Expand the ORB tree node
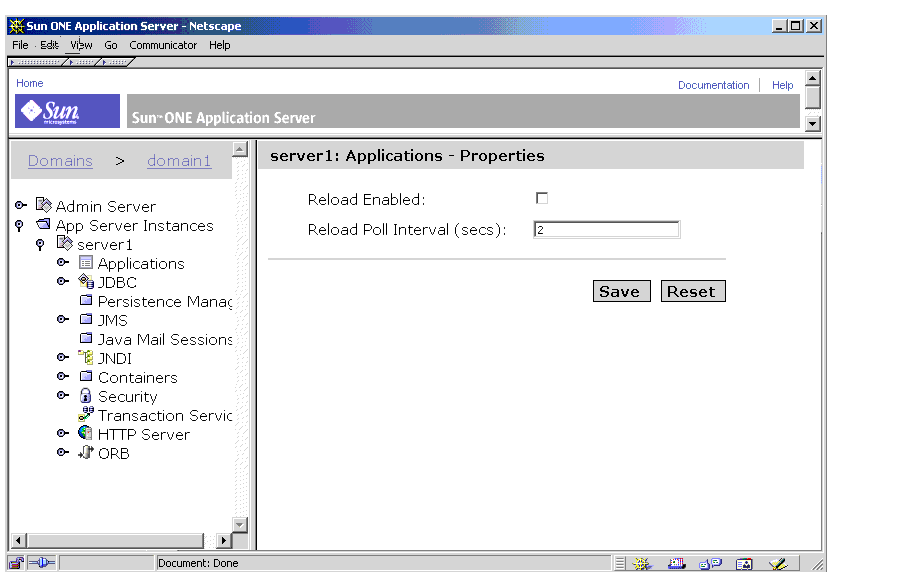This screenshot has width=917, height=573. pos(63,452)
